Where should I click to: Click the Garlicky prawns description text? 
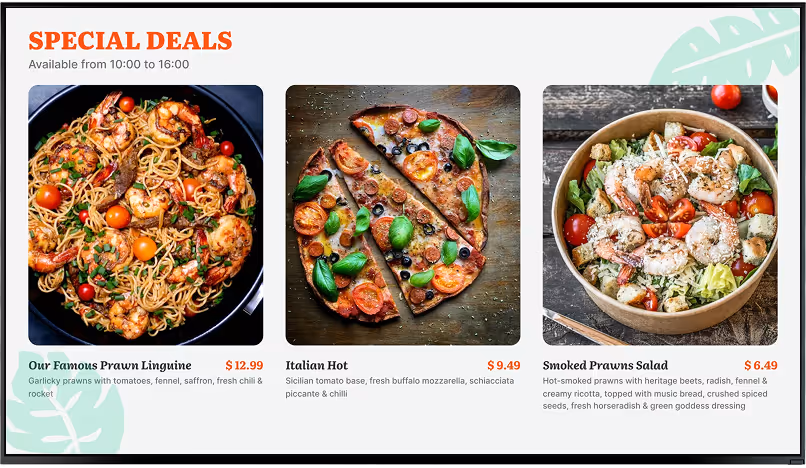coord(145,387)
